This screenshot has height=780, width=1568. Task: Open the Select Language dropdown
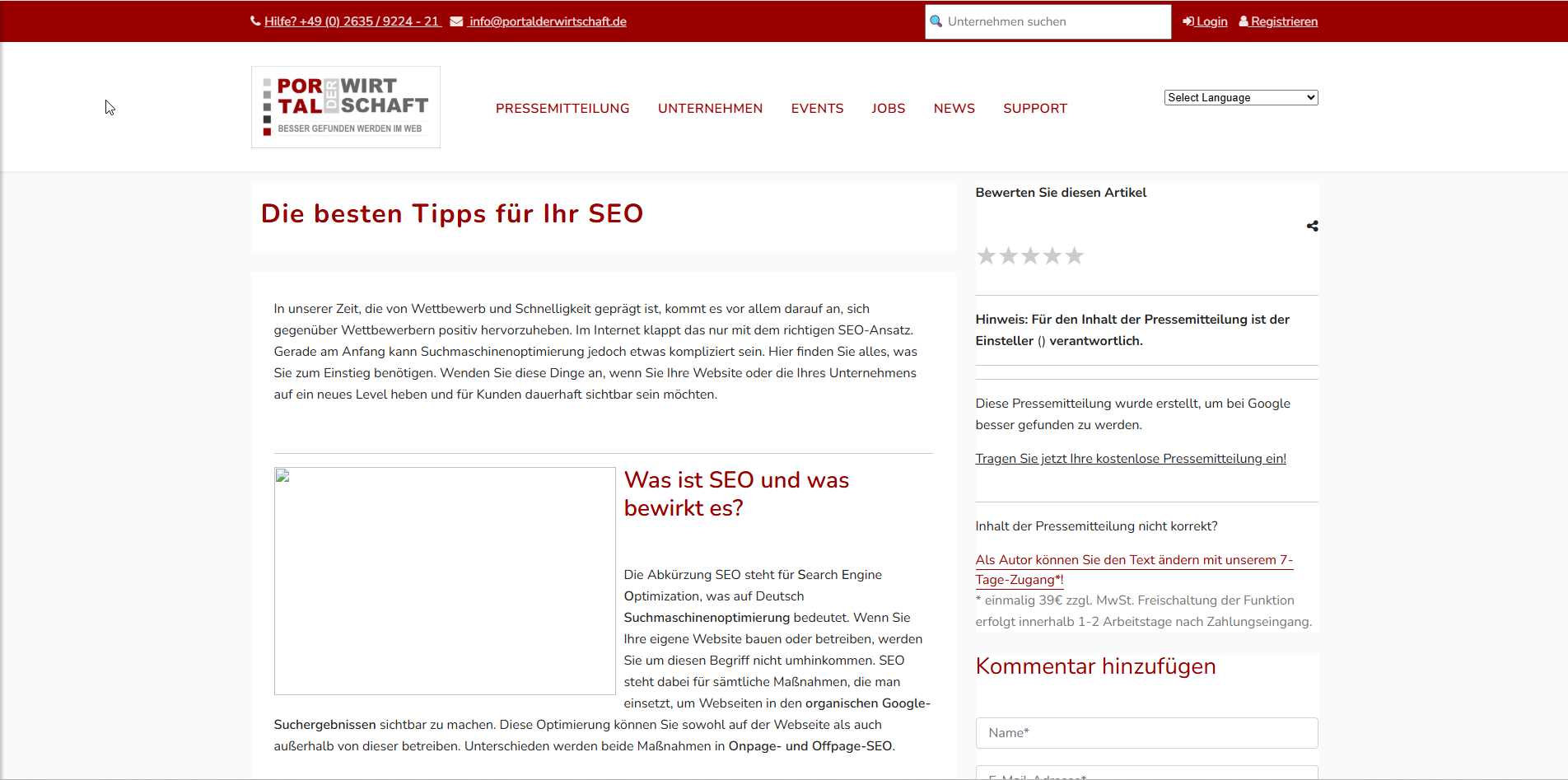point(1240,97)
